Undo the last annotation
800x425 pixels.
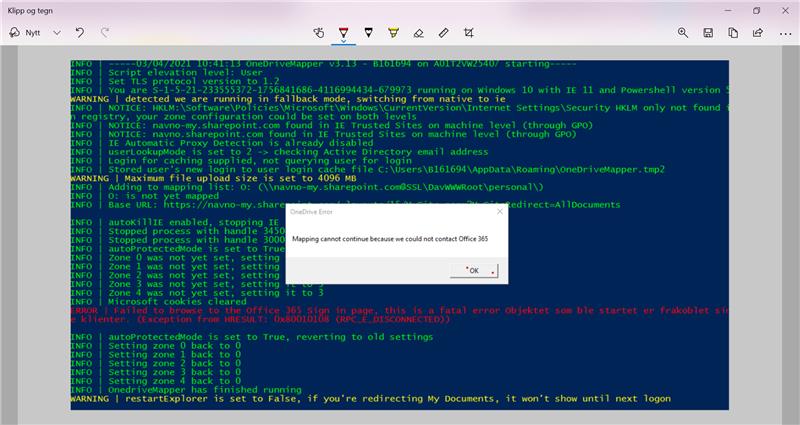pos(80,33)
